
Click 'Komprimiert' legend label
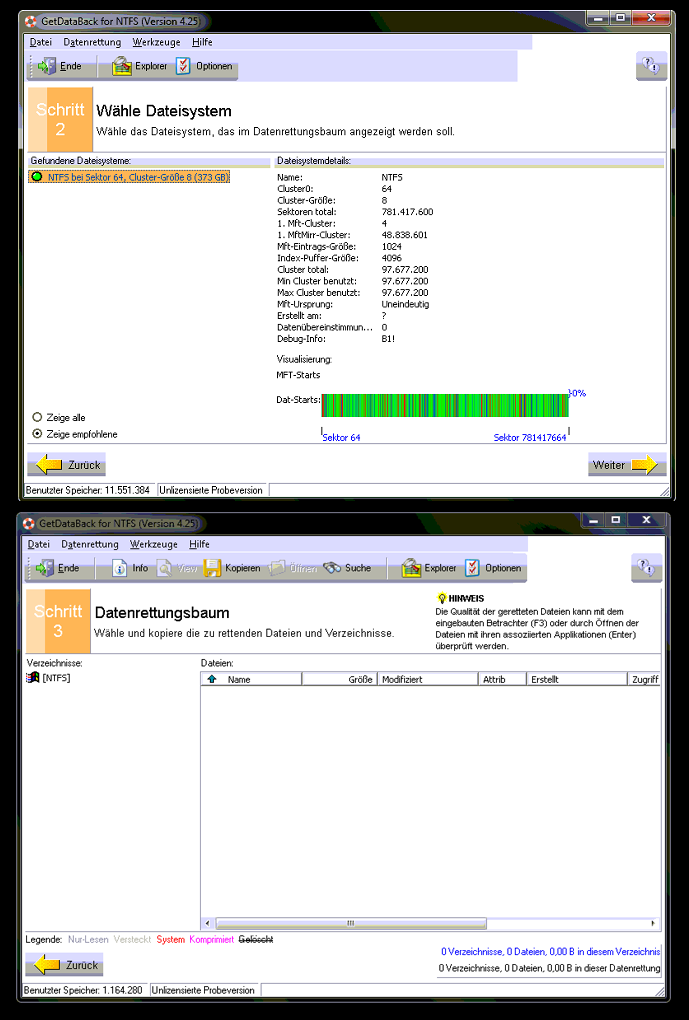click(x=211, y=939)
